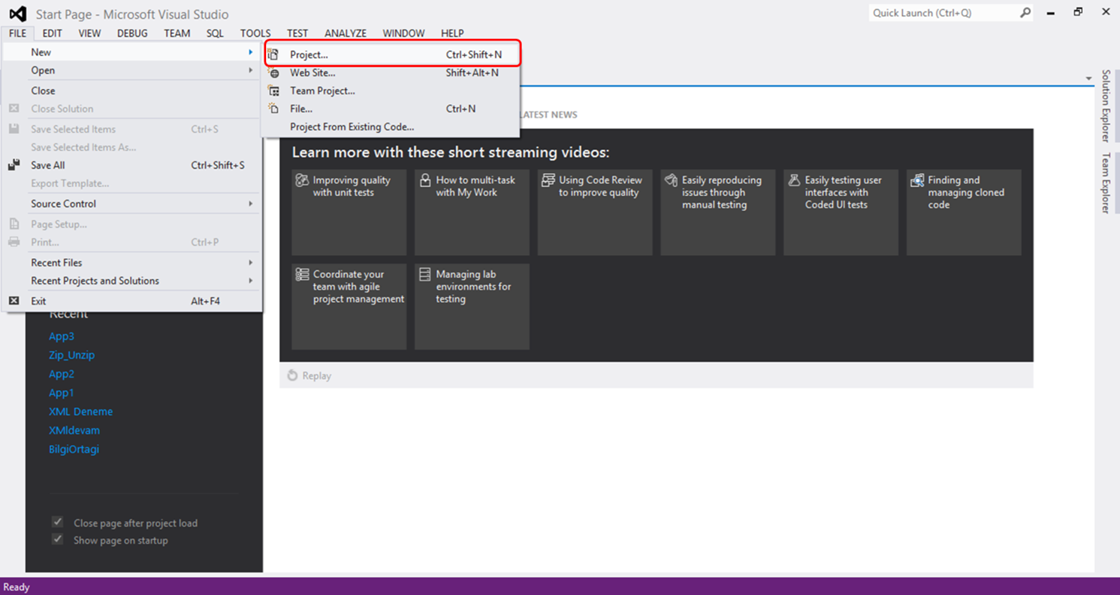1120x595 pixels.
Task: Open the VIEW menu
Action: [90, 33]
